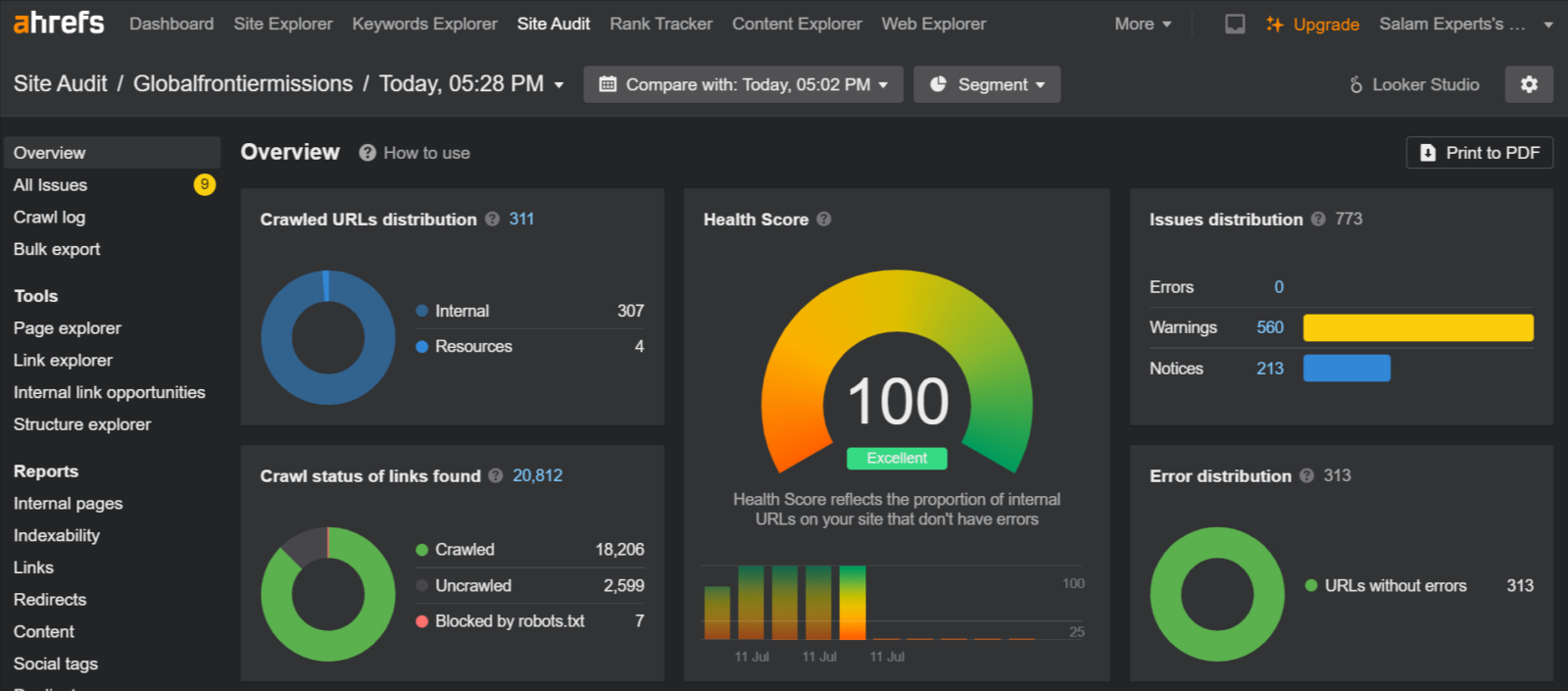Open Crawl log in the sidebar
The image size is (1568, 691).
[49, 218]
